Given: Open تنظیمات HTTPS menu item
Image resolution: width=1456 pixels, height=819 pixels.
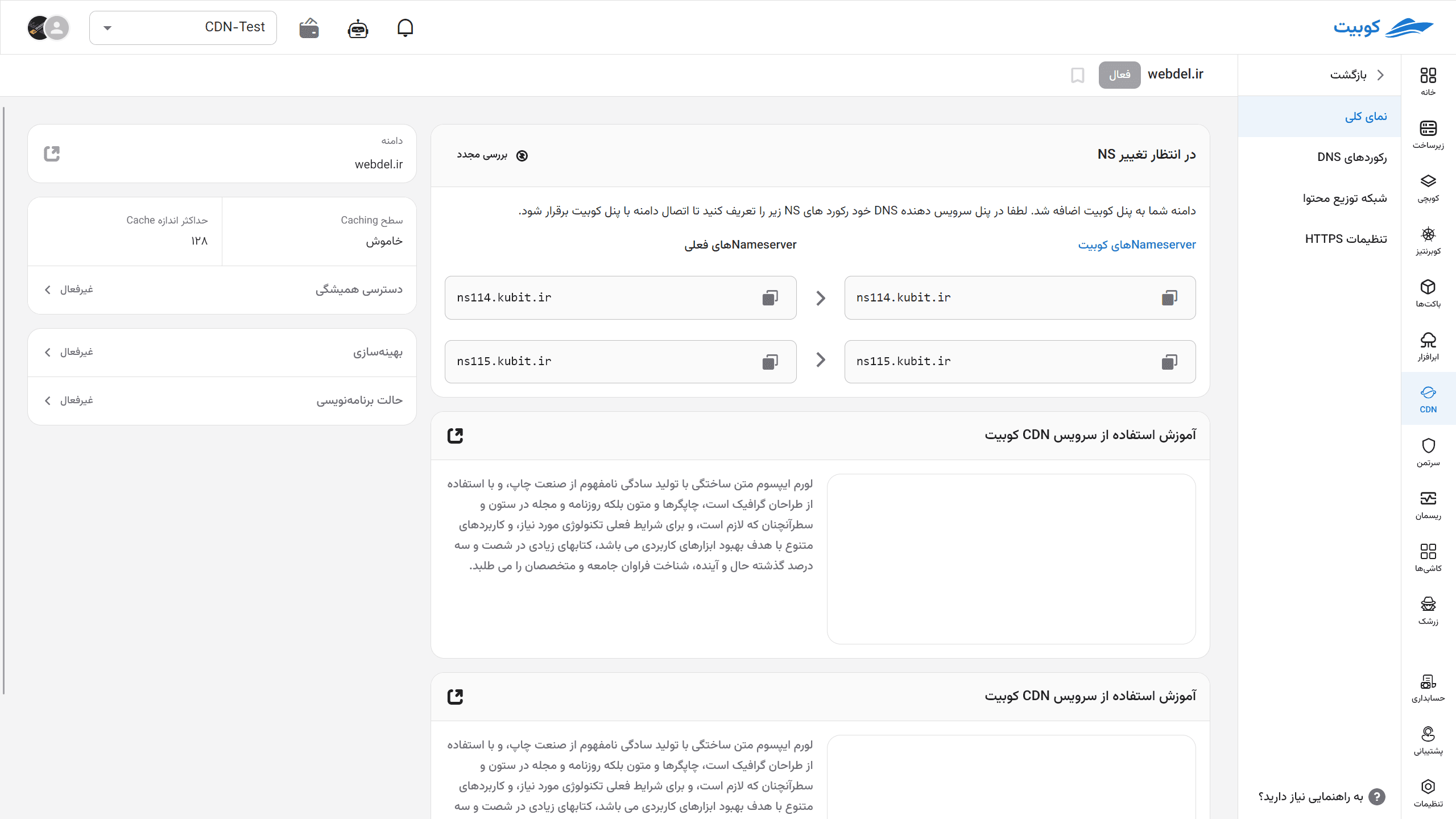Looking at the screenshot, I should coord(1319,239).
